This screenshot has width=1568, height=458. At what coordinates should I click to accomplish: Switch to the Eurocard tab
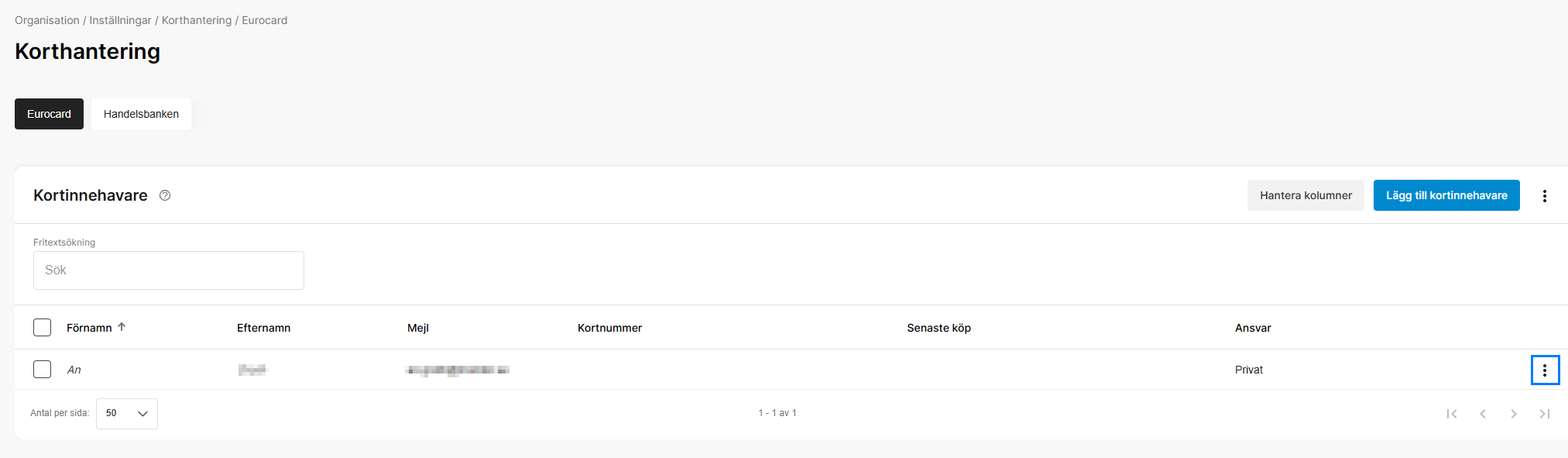(x=49, y=114)
